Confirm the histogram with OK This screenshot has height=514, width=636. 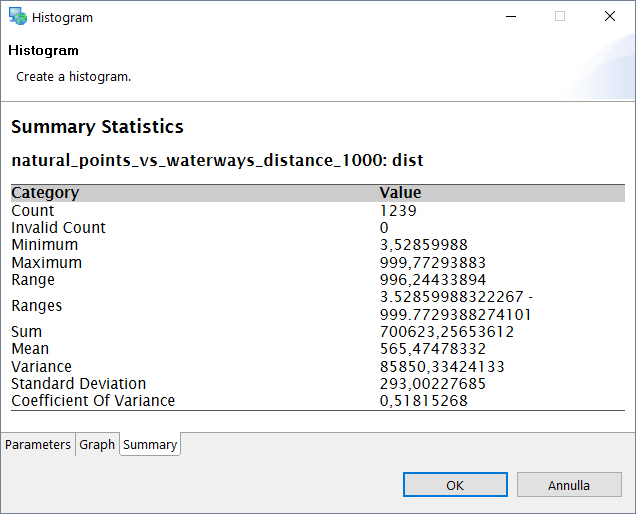pyautogui.click(x=455, y=485)
